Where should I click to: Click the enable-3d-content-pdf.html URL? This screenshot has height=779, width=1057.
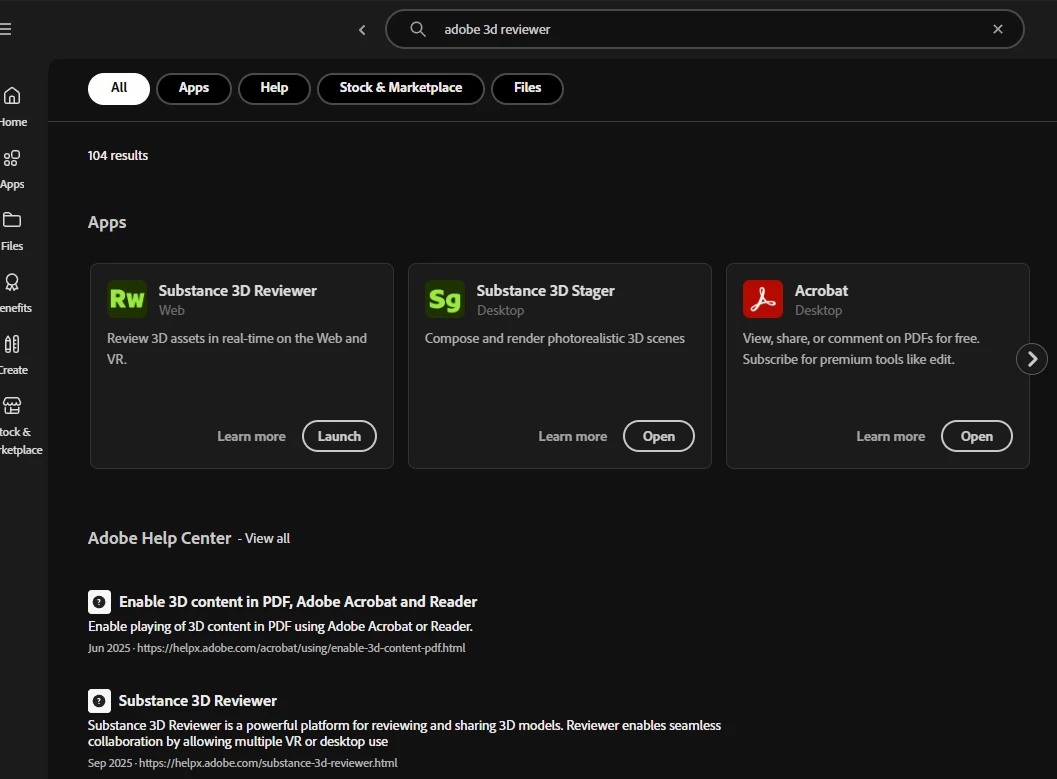click(301, 648)
